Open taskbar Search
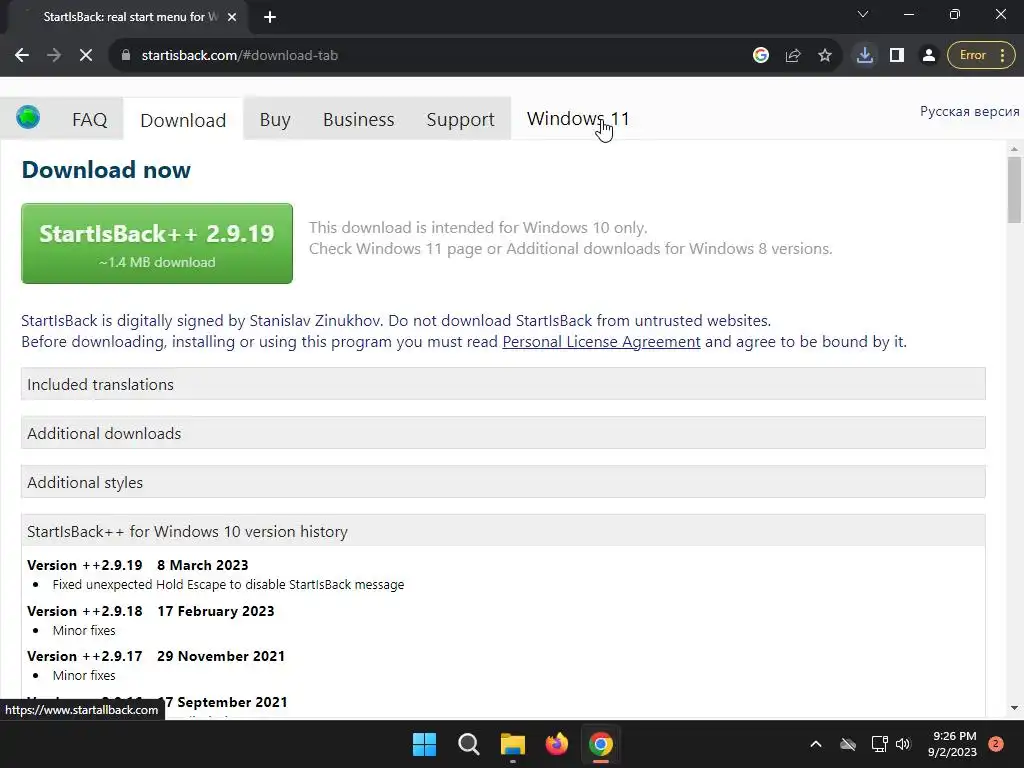Screen dimensions: 1024x768 click(469, 744)
